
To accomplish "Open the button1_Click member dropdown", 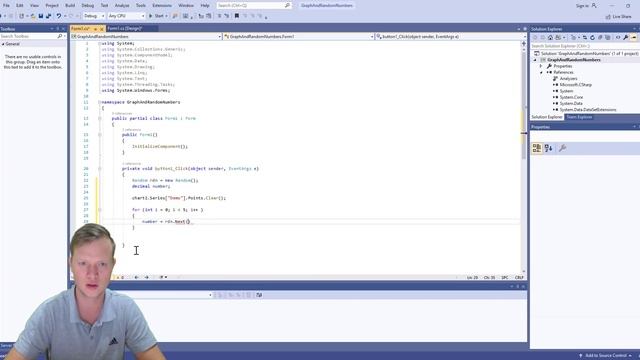I will coord(451,37).
